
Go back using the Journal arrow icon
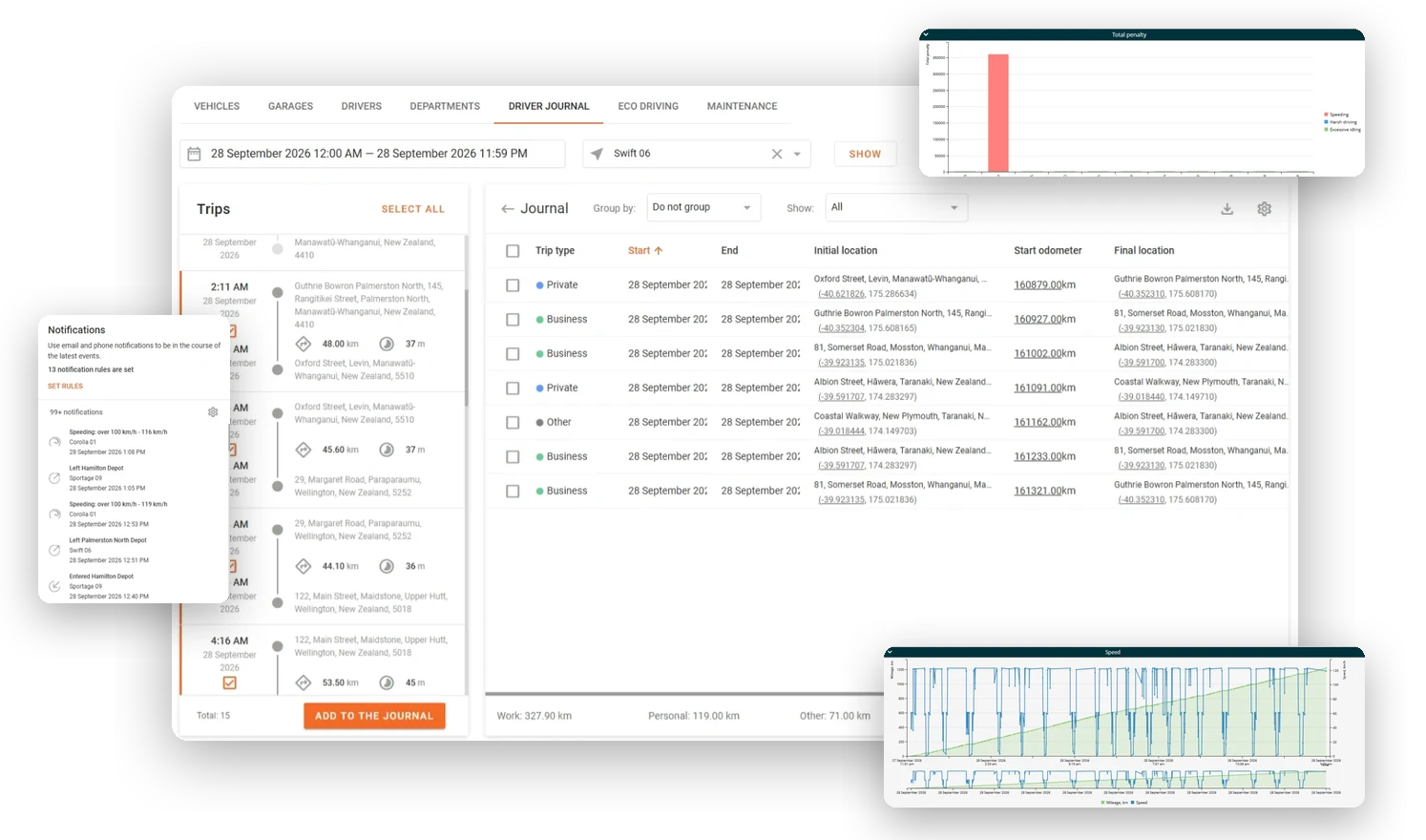508,209
